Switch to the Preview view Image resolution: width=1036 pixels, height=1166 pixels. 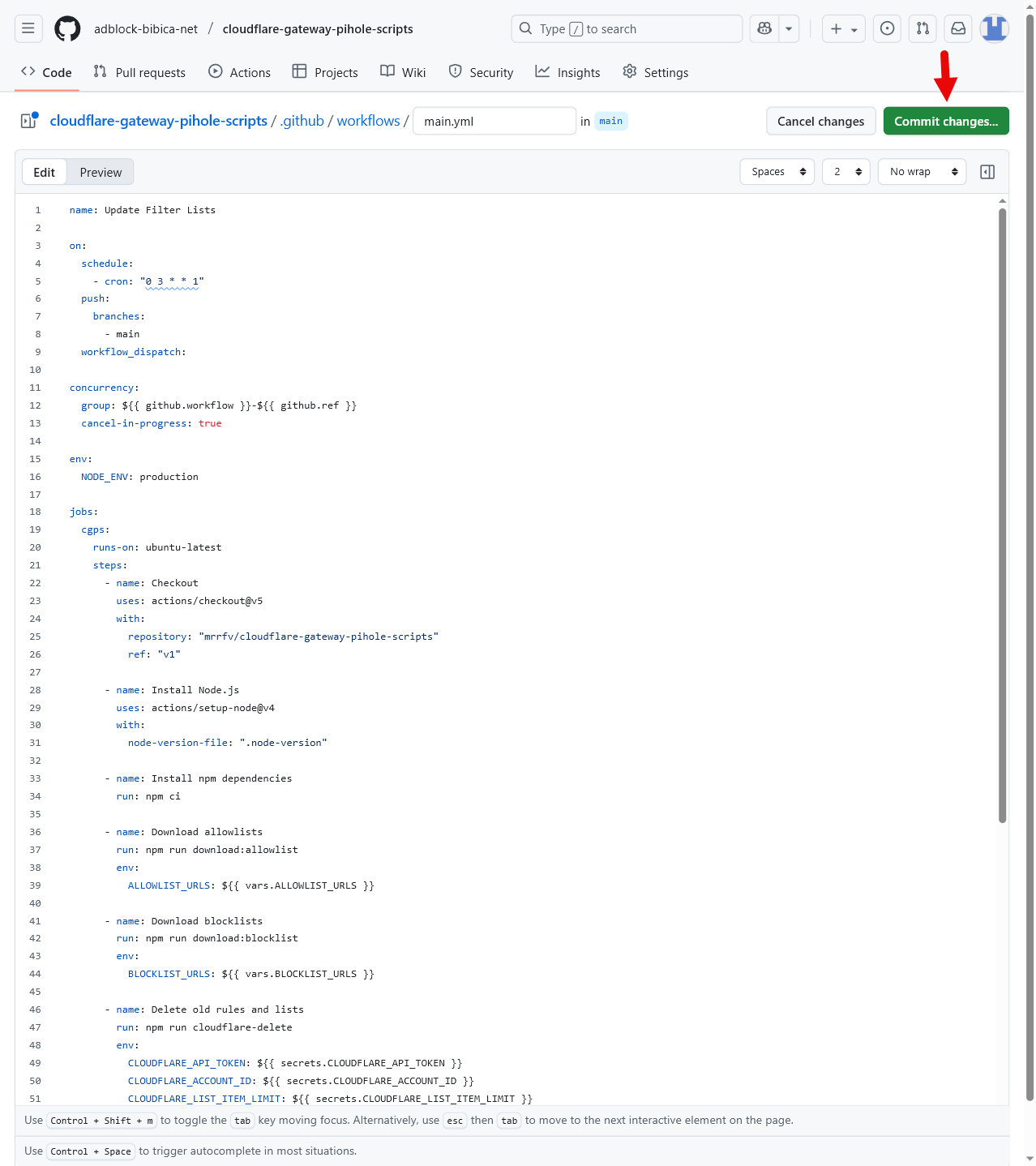pos(101,172)
